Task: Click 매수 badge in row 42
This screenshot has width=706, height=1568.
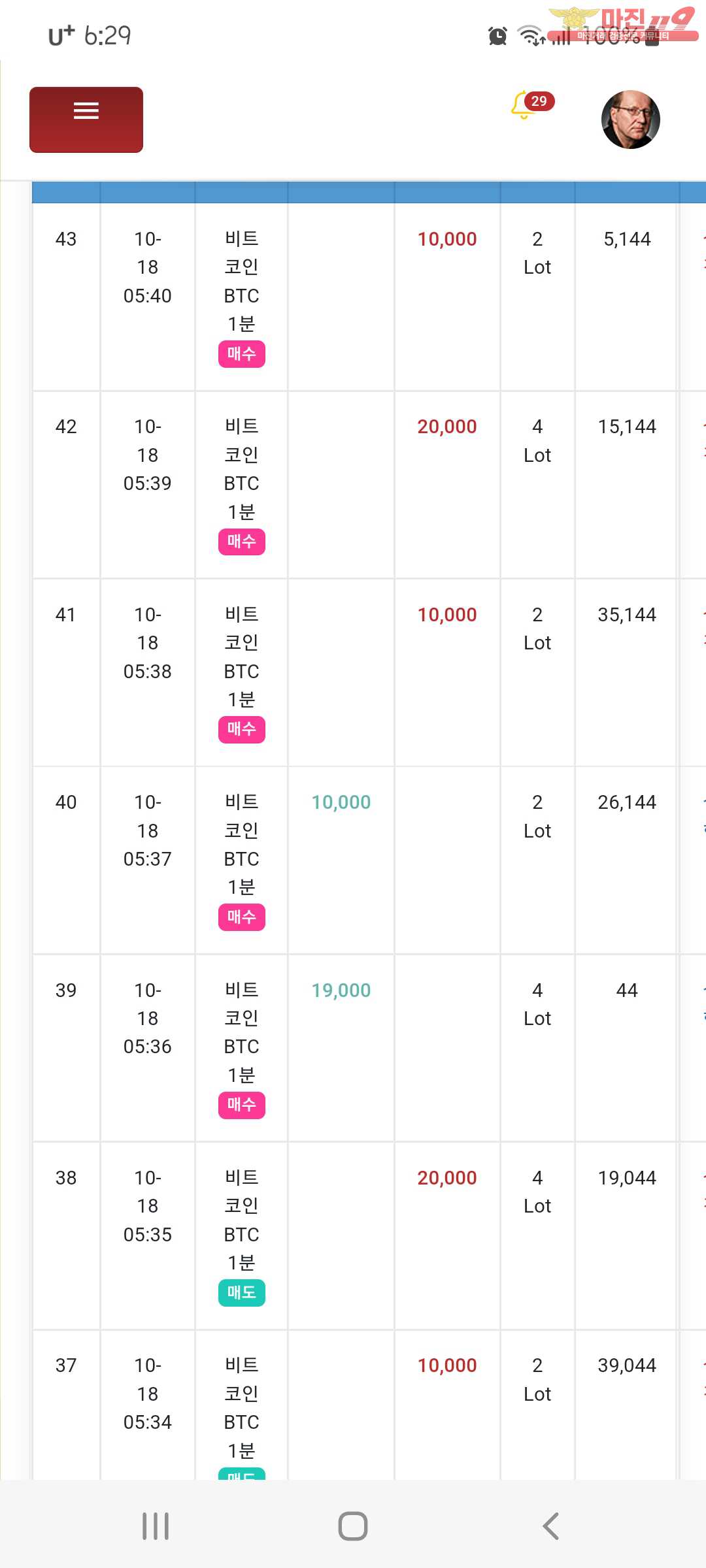Action: point(242,542)
